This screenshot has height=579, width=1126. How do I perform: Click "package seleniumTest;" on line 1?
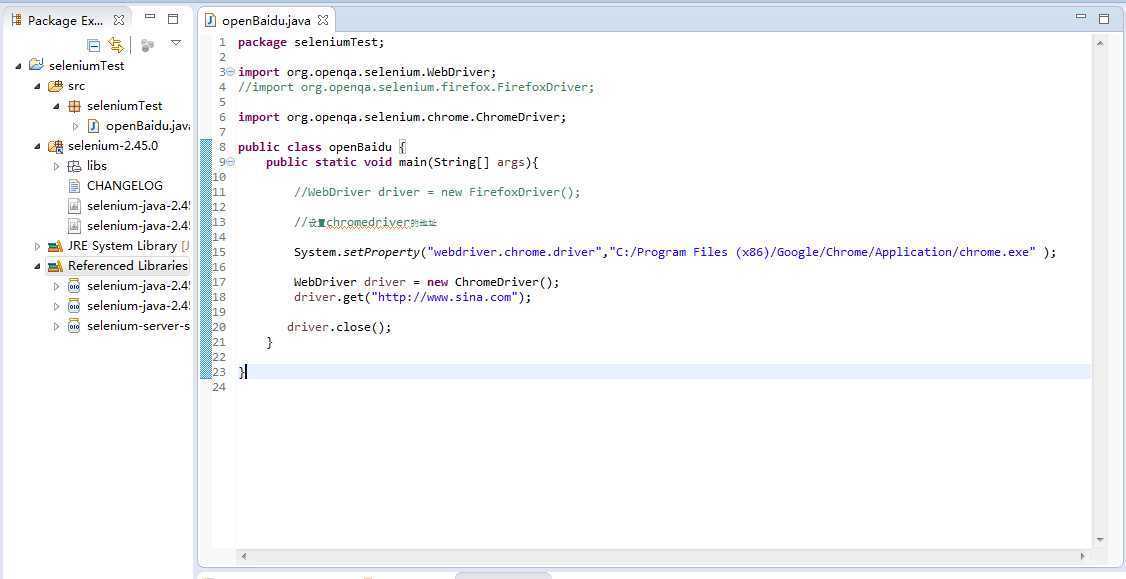311,42
